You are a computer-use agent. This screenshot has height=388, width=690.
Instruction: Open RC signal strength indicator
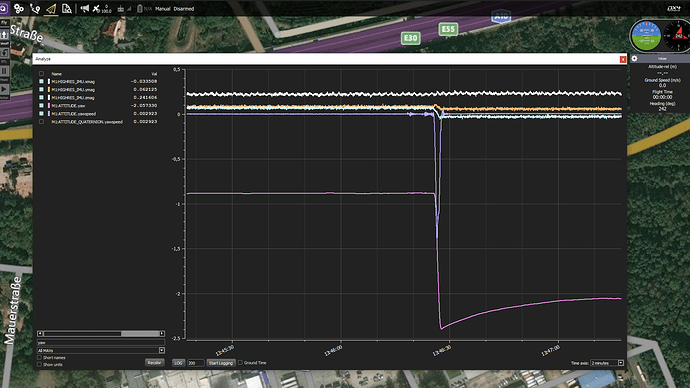[x=124, y=8]
